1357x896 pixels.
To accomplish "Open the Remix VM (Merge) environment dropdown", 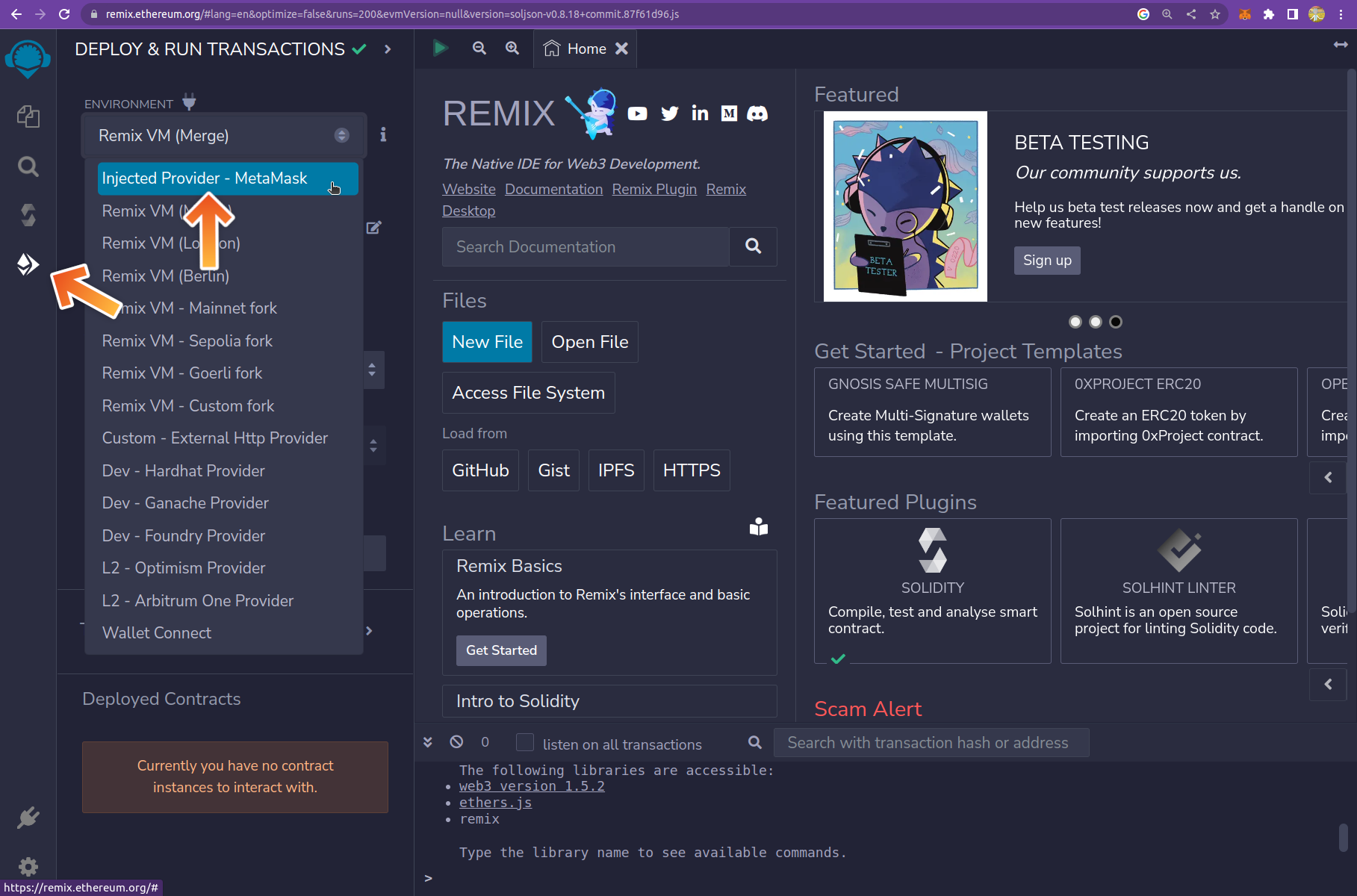I will tap(223, 135).
